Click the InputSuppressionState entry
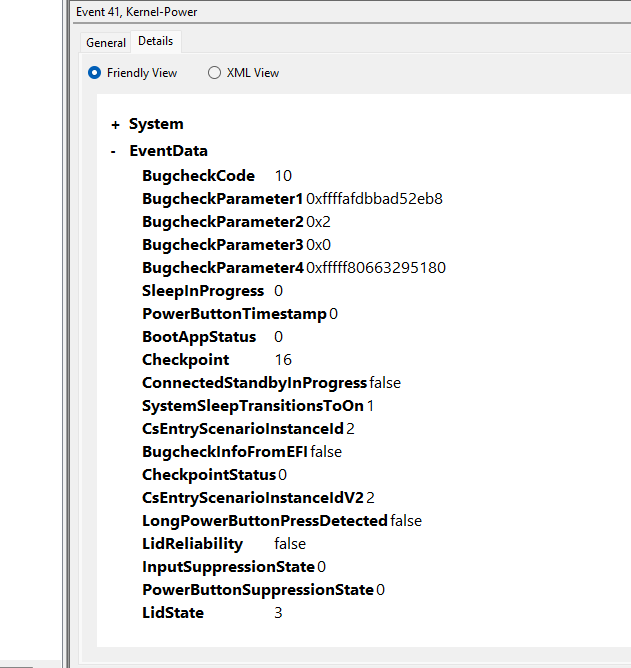The width and height of the screenshot is (631, 668). tap(233, 567)
